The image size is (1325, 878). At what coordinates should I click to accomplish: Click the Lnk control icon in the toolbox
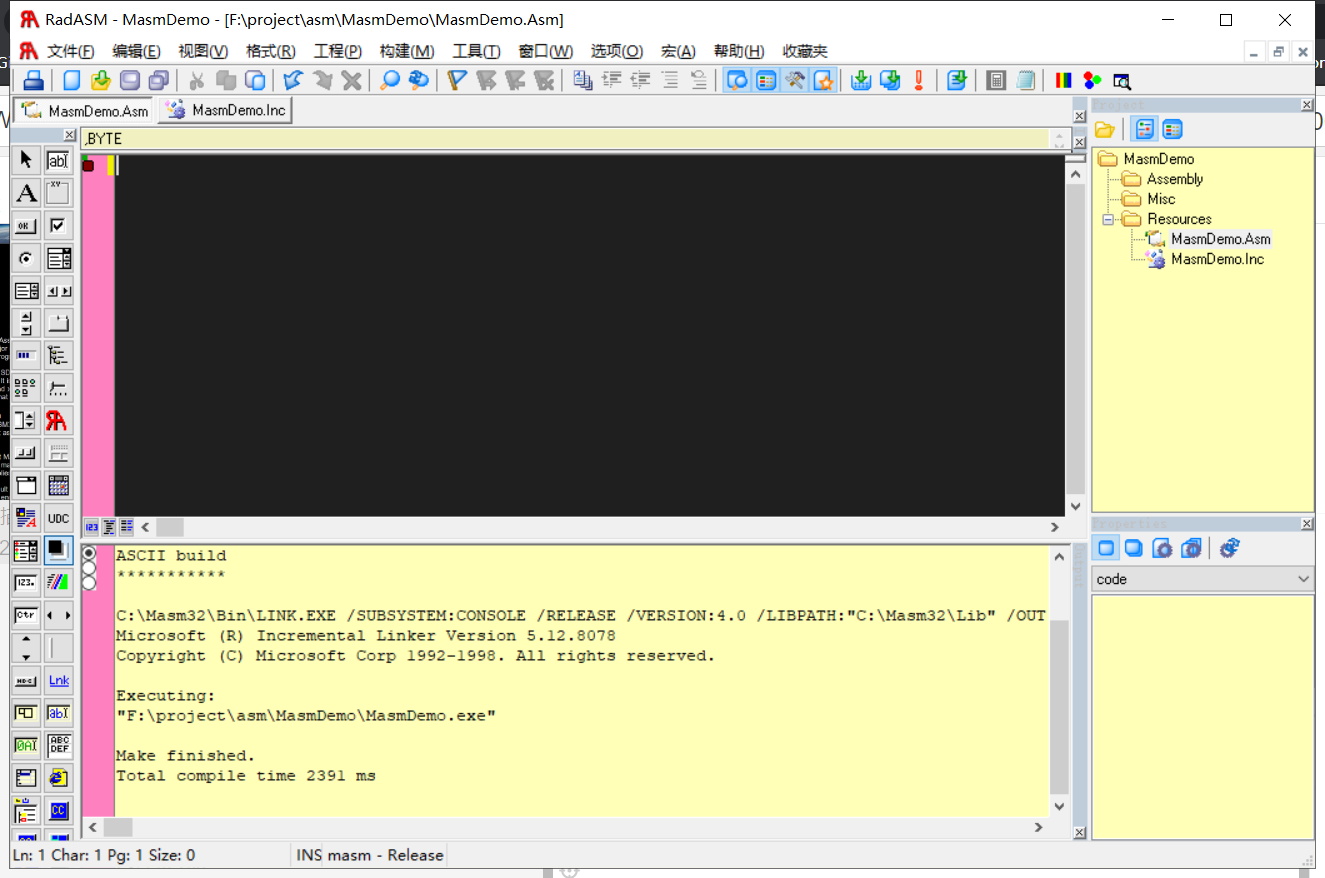(x=58, y=680)
